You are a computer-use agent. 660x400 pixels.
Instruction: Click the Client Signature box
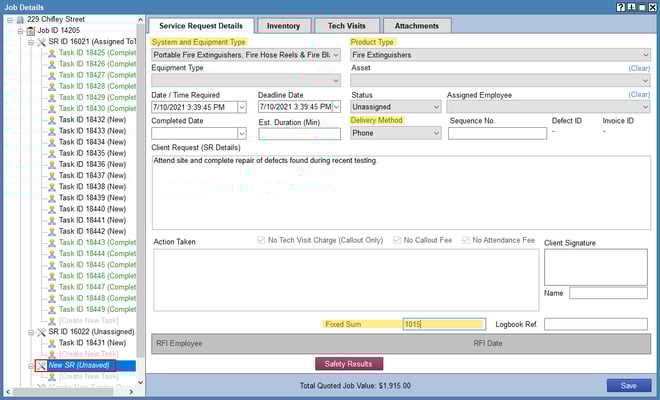tap(596, 267)
